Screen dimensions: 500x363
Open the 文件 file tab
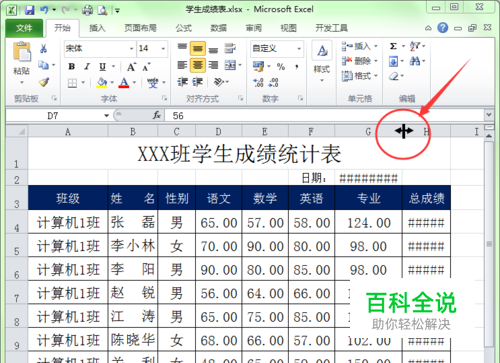[x=24, y=28]
